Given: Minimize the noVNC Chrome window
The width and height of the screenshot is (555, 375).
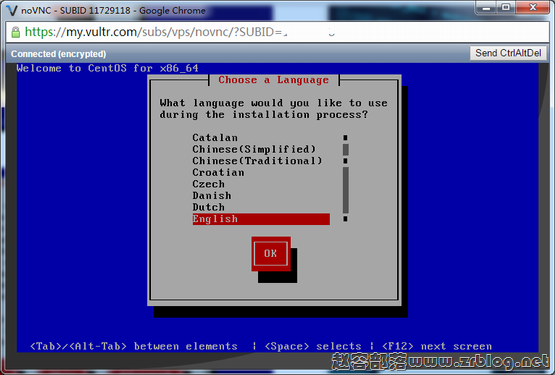Looking at the screenshot, I should (x=487, y=7).
